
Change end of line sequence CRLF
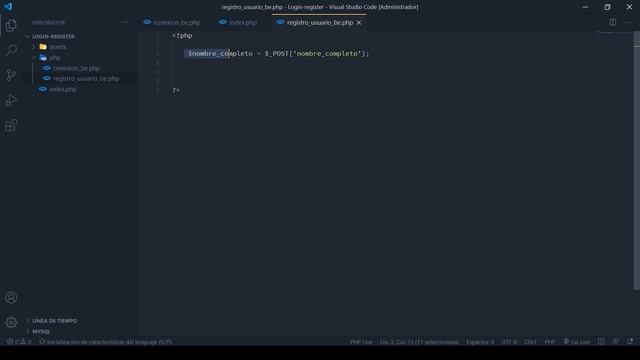tap(530, 342)
